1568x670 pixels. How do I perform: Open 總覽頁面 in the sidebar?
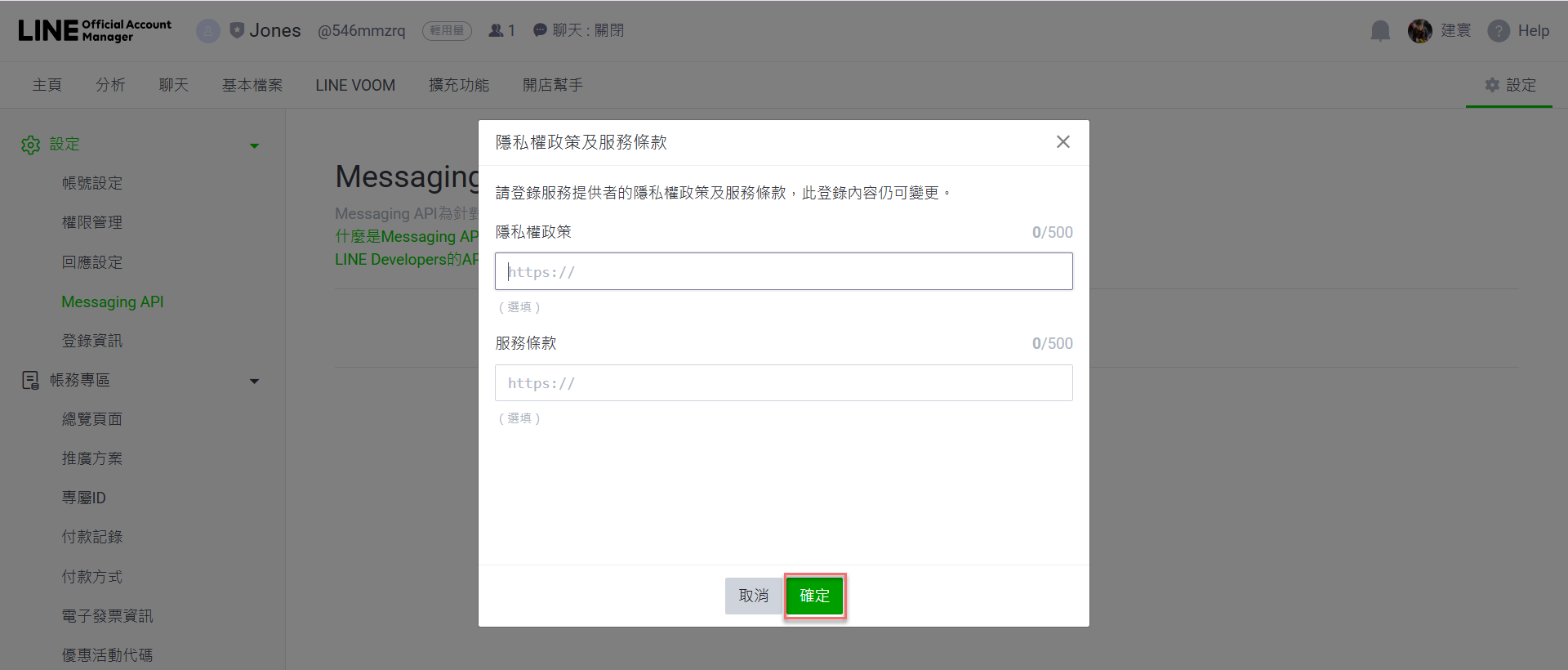coord(92,419)
